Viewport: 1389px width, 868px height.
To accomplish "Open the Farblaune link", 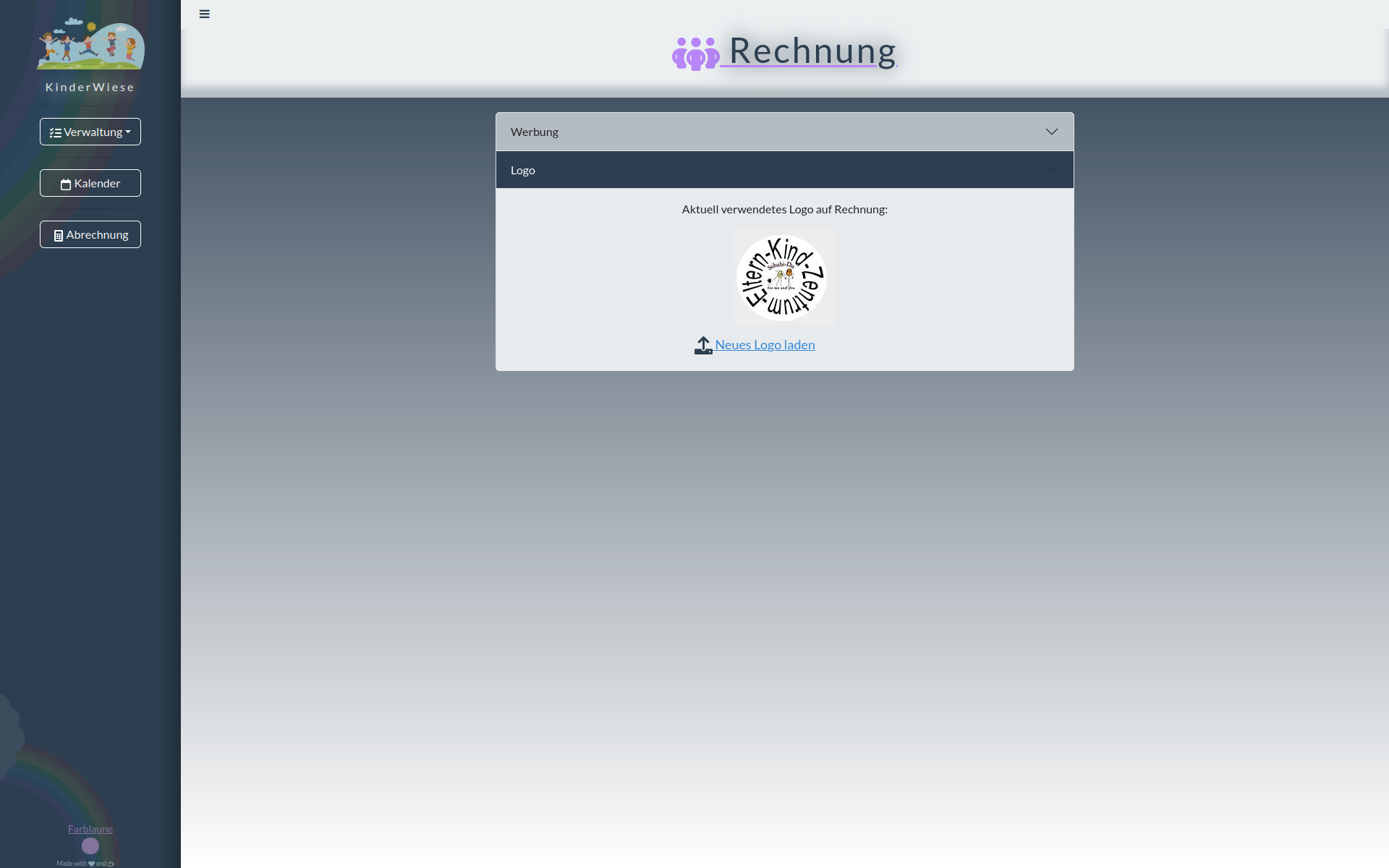I will tap(90, 829).
